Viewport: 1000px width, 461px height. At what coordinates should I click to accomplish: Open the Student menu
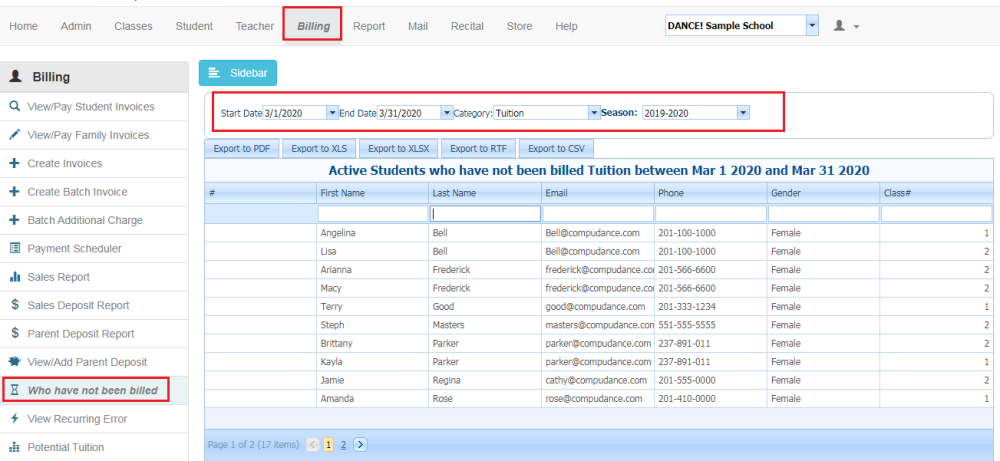194,26
